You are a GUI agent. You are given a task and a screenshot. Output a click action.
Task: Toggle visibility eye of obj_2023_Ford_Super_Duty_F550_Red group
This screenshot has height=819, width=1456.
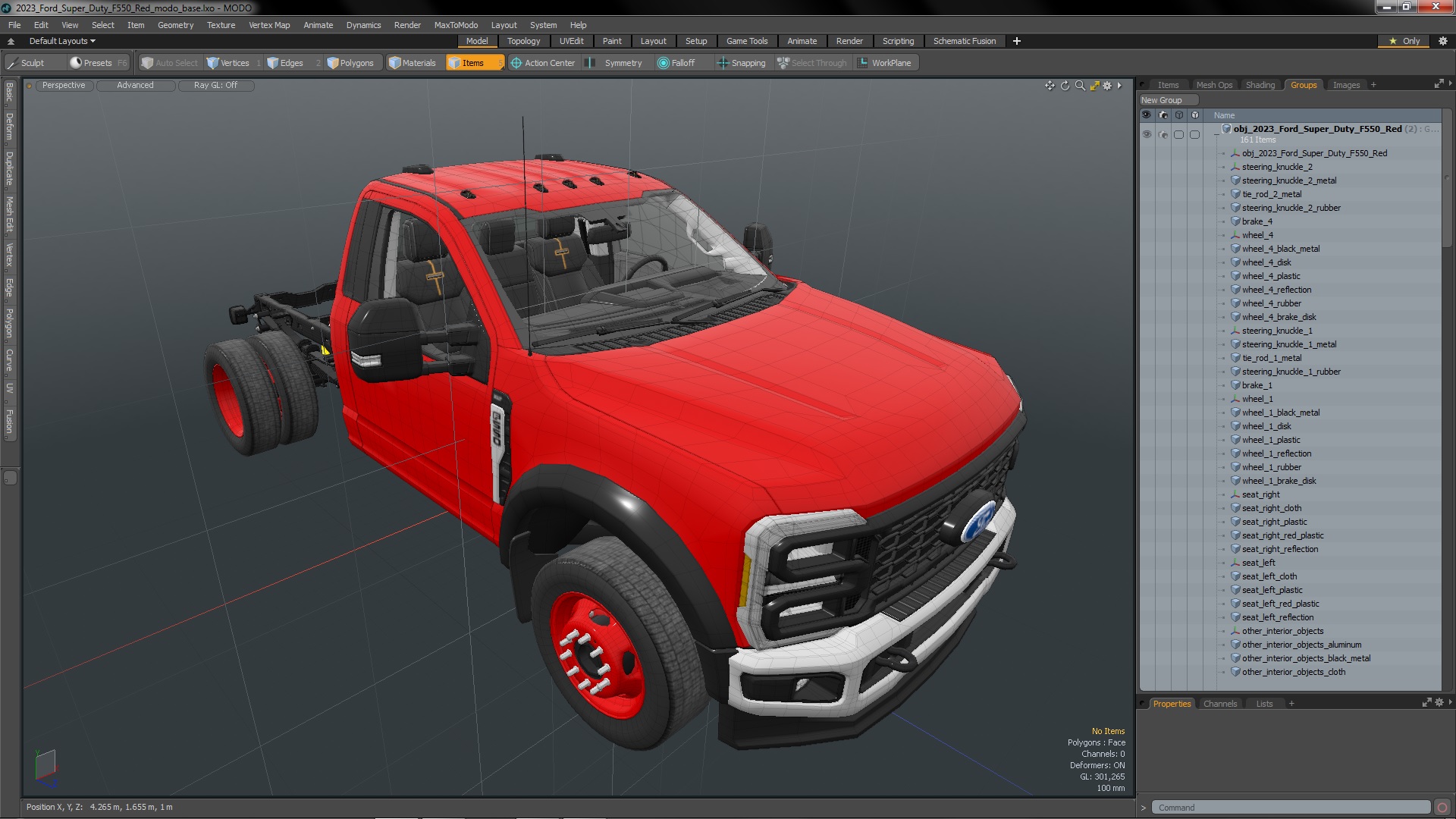[1147, 134]
